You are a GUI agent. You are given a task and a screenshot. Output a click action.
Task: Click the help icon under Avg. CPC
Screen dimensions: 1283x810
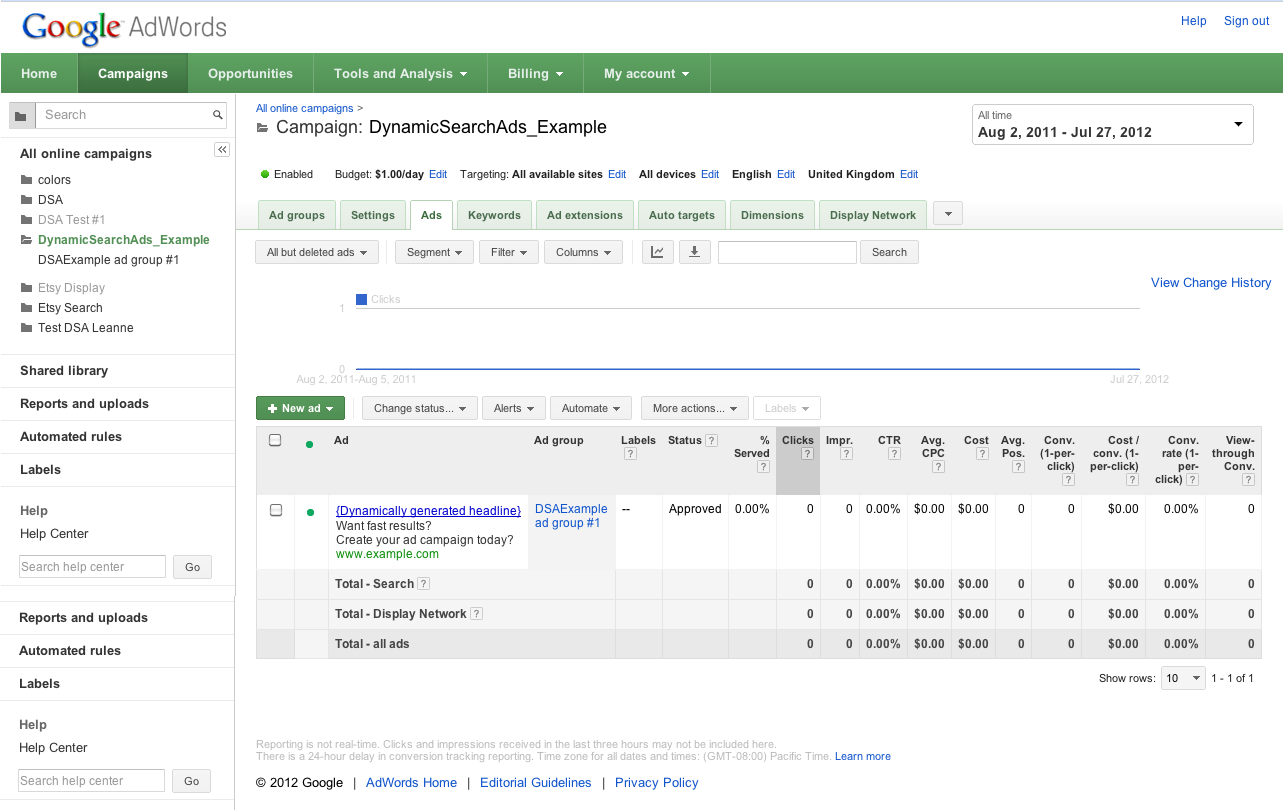click(x=939, y=467)
